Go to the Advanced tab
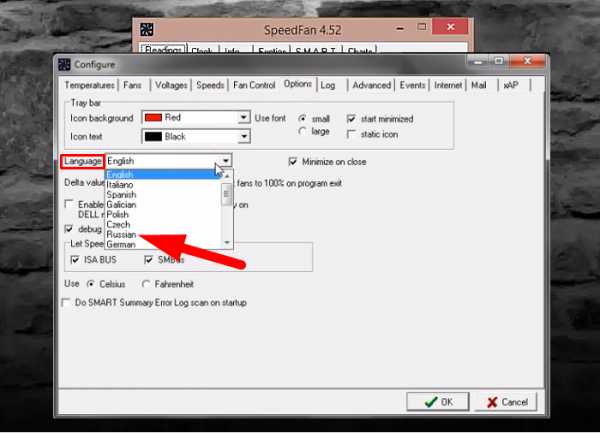Viewport: 600px width, 433px height. coord(371,86)
